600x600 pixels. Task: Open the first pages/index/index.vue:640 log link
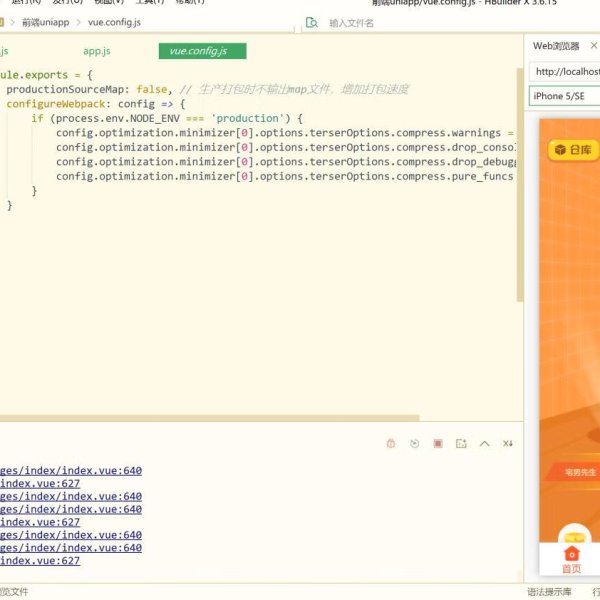tap(70, 470)
